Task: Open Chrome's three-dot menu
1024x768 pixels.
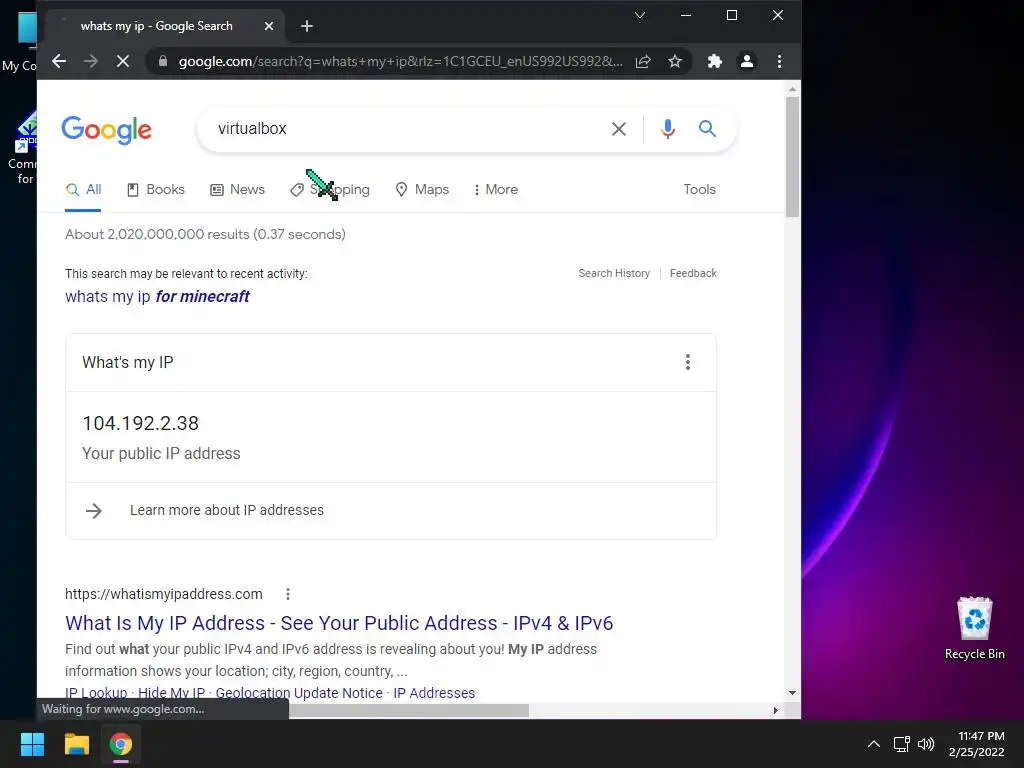Action: pyautogui.click(x=779, y=61)
